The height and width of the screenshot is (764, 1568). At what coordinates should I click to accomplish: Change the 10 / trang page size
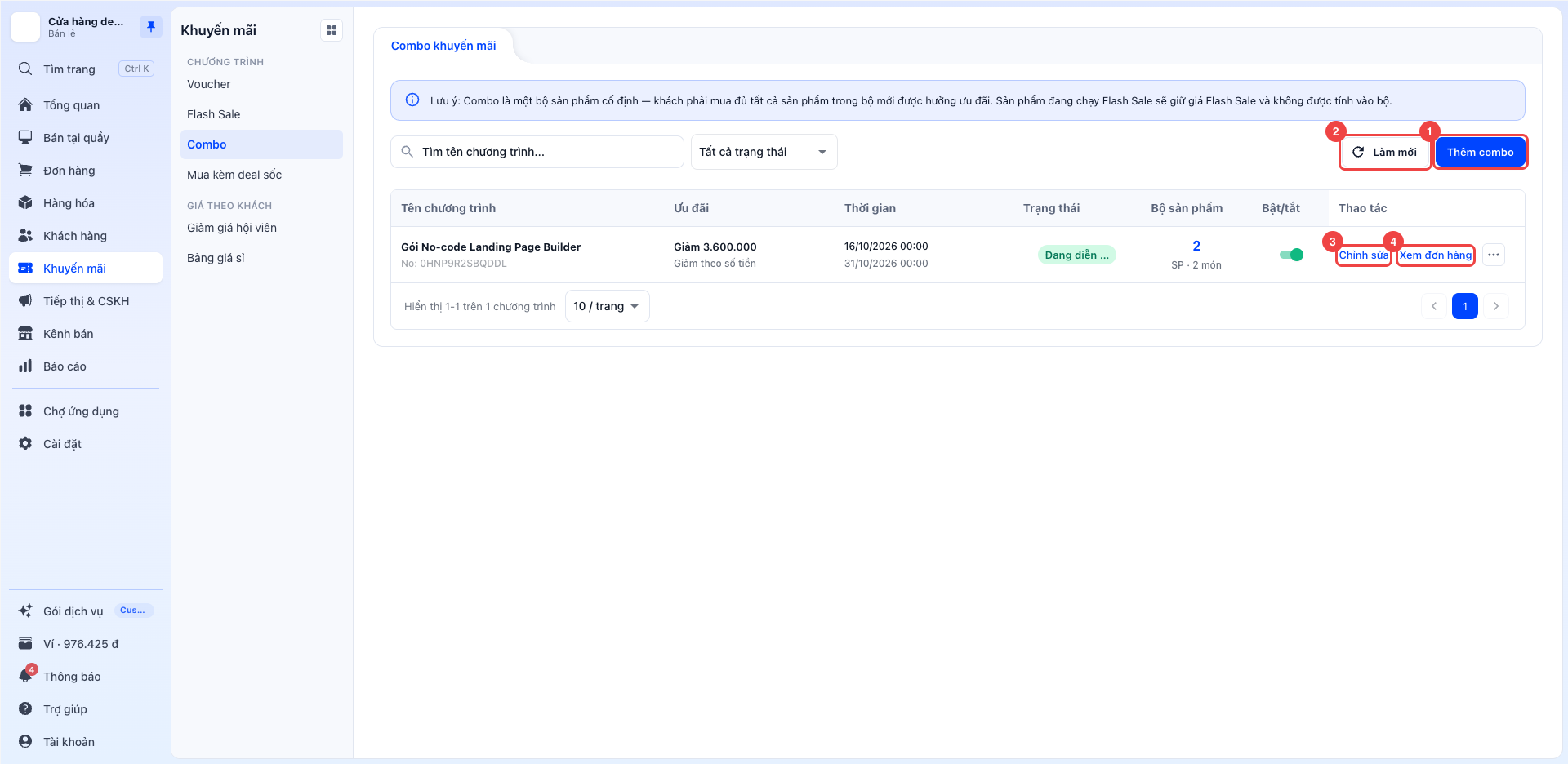608,306
